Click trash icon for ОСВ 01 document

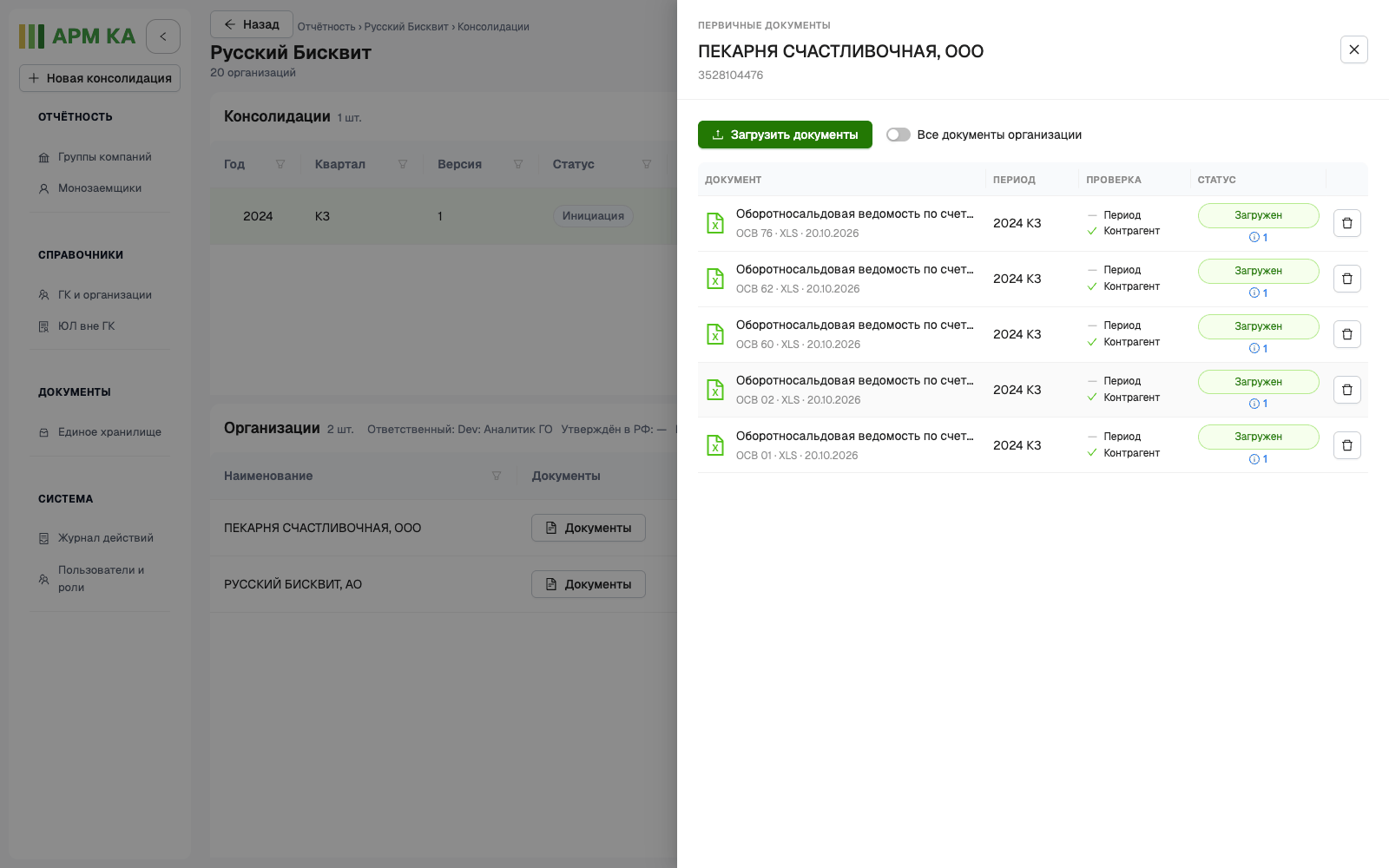[1346, 445]
